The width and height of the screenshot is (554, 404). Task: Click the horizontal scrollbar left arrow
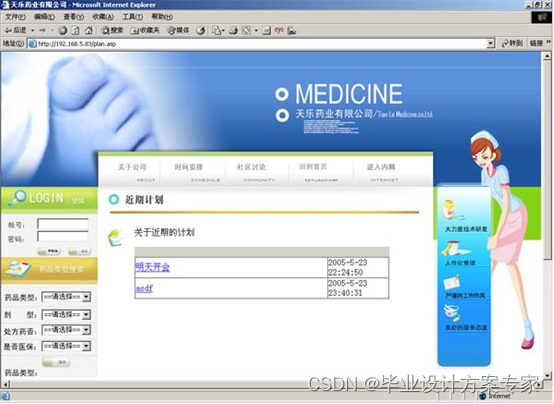[6, 384]
